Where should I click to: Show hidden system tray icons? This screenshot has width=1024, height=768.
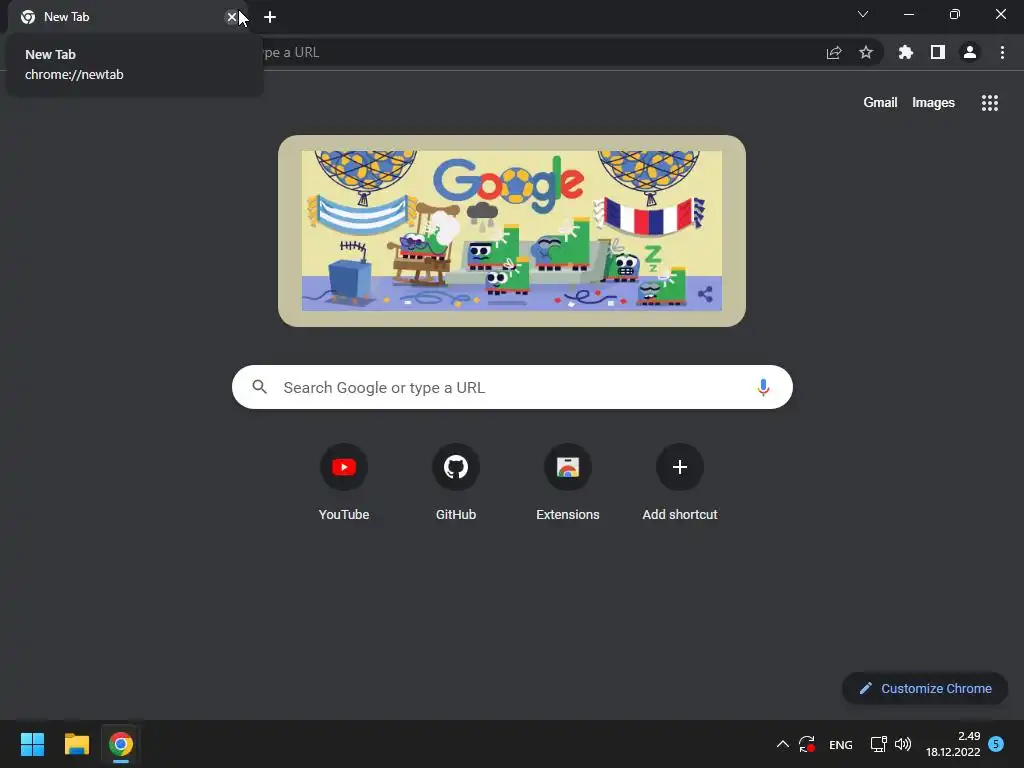(782, 744)
